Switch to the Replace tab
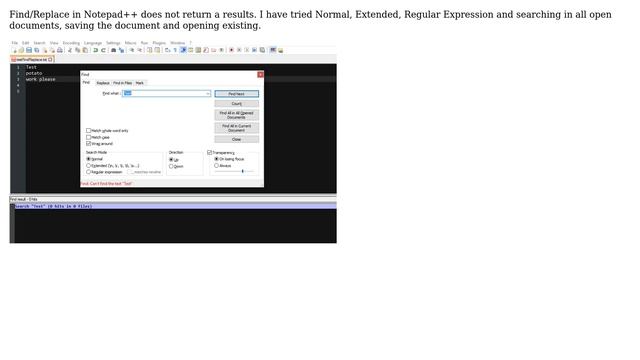640x360 pixels. coord(103,83)
